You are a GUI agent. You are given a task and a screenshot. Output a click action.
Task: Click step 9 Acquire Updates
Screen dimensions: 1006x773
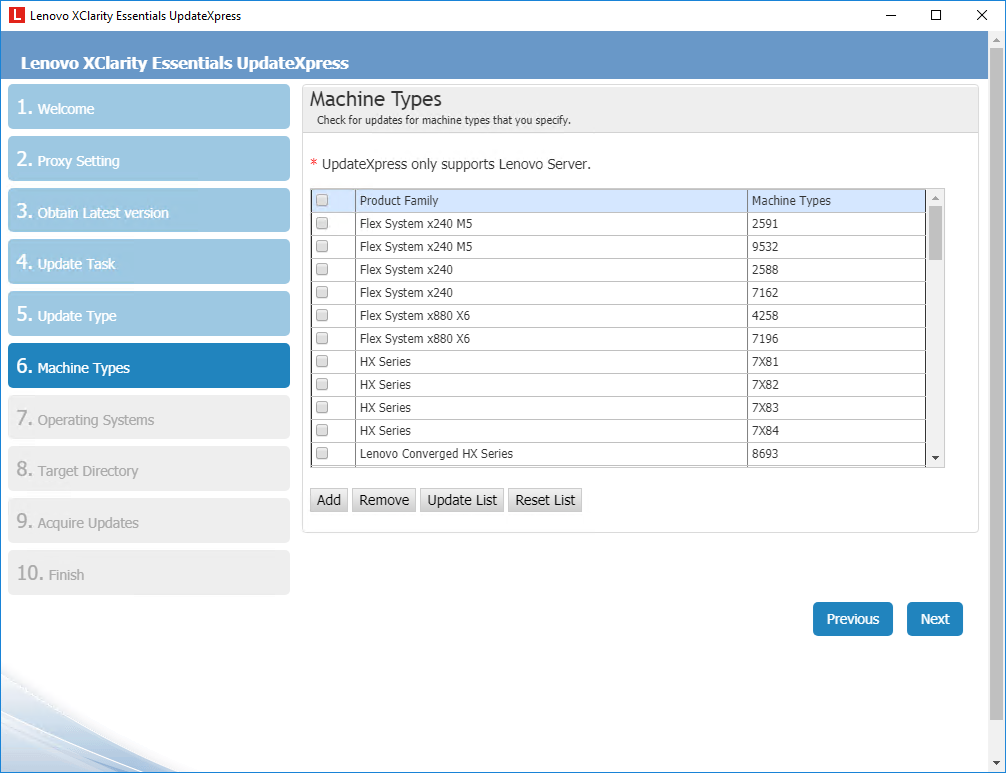pyautogui.click(x=149, y=521)
